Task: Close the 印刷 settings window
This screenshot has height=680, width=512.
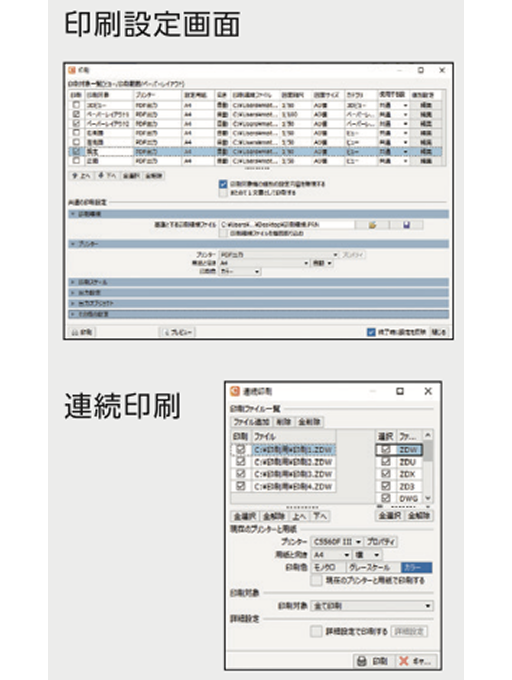Action: [442, 70]
